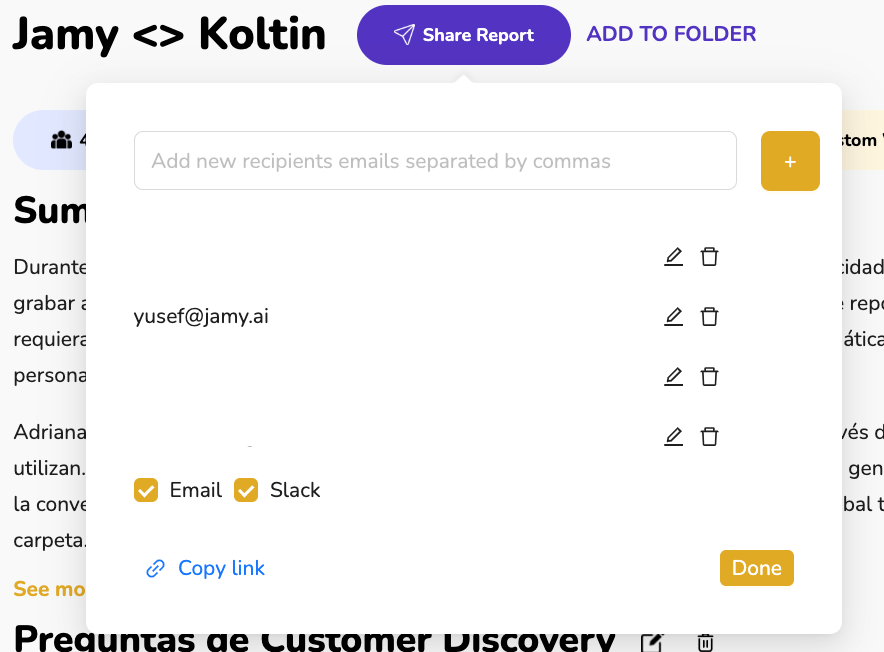Click the yellow plus button to add recipients

[x=790, y=161]
